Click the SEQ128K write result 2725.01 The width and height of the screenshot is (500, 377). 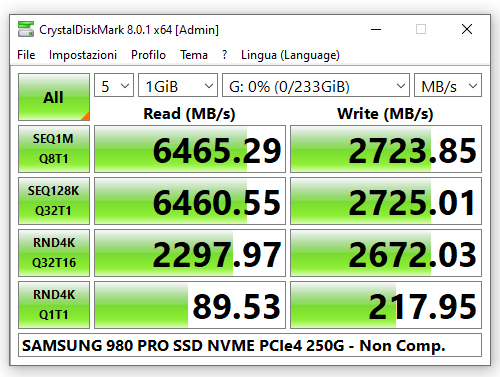[386, 201]
